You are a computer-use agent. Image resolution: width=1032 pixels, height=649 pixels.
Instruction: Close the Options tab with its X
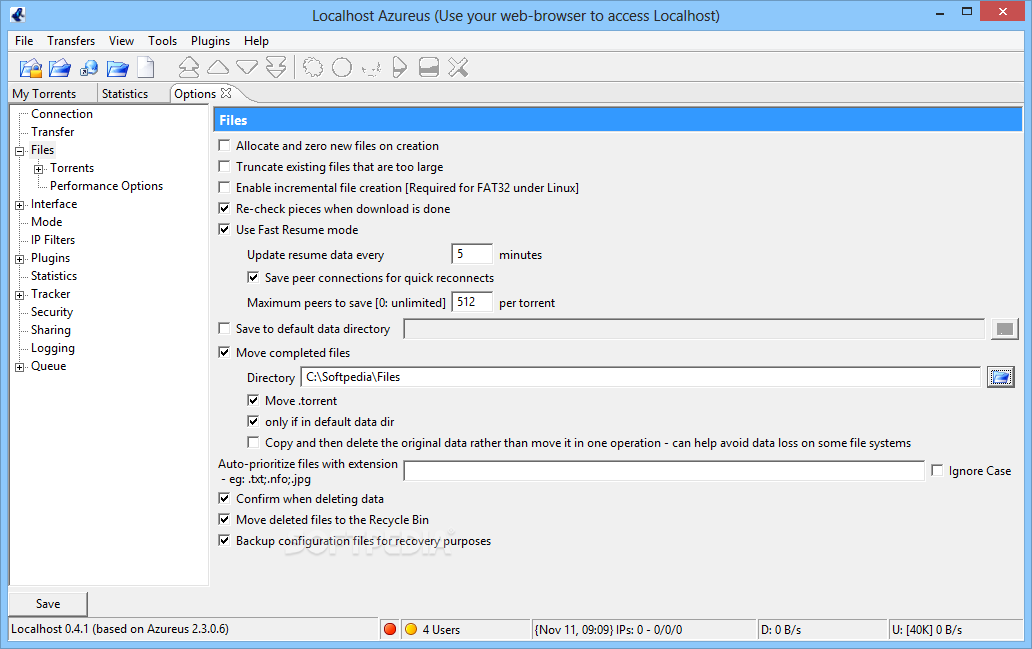tap(226, 93)
